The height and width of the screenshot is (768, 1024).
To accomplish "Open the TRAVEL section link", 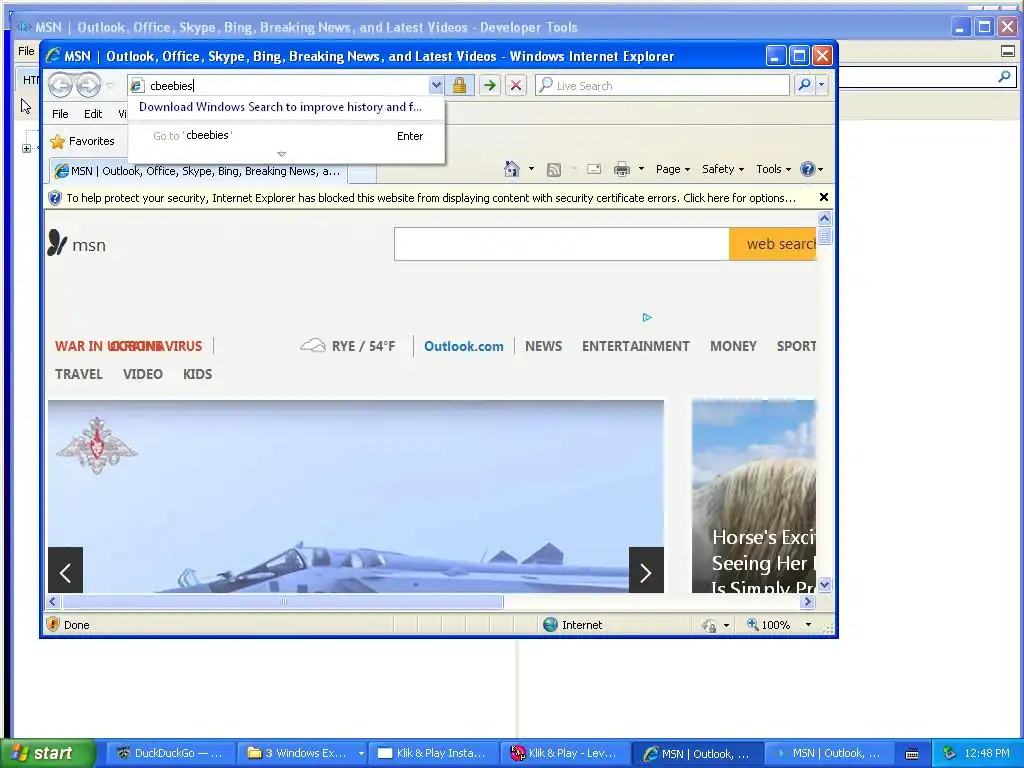I will click(x=78, y=374).
